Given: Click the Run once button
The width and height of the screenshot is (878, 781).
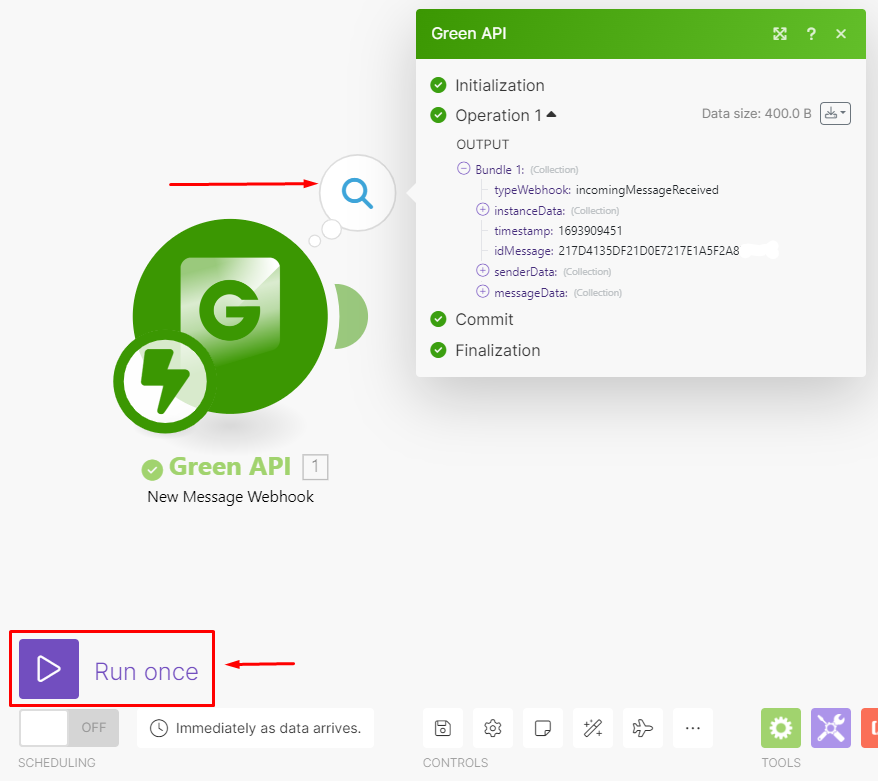Looking at the screenshot, I should pos(112,669).
